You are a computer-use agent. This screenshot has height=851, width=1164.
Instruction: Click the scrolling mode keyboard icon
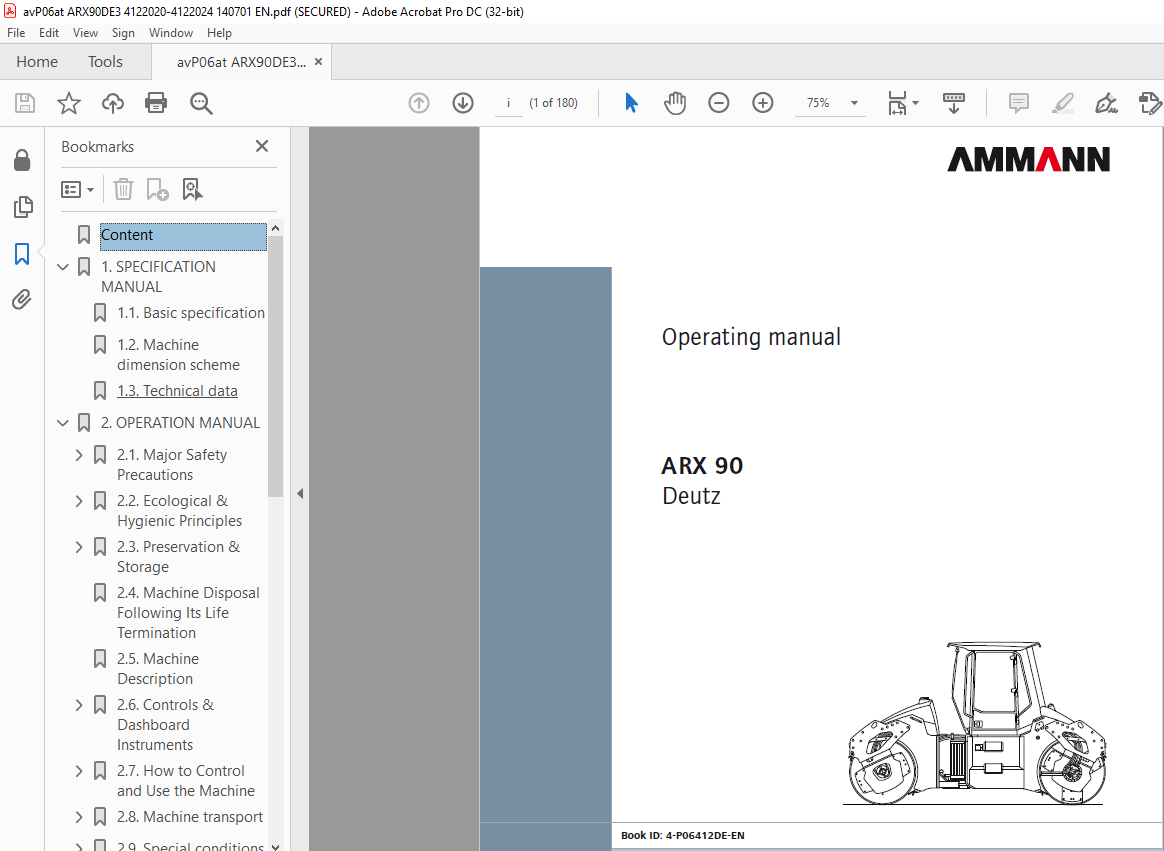953,102
